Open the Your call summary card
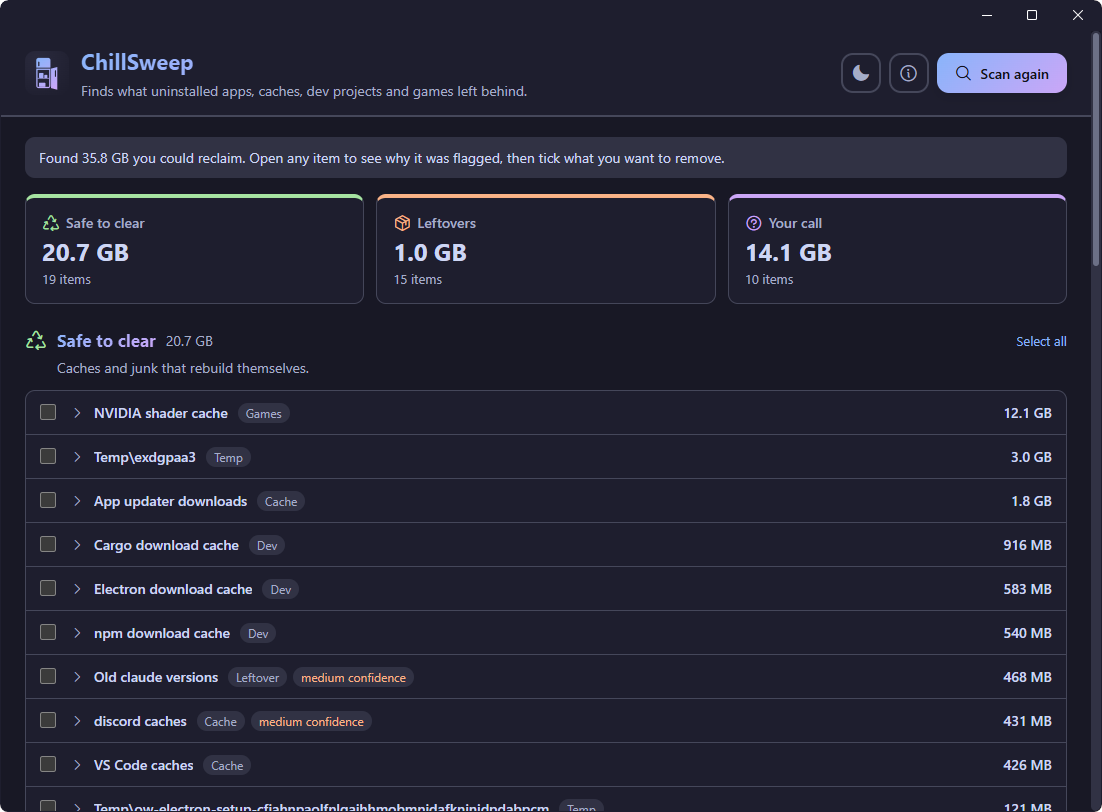 point(897,249)
